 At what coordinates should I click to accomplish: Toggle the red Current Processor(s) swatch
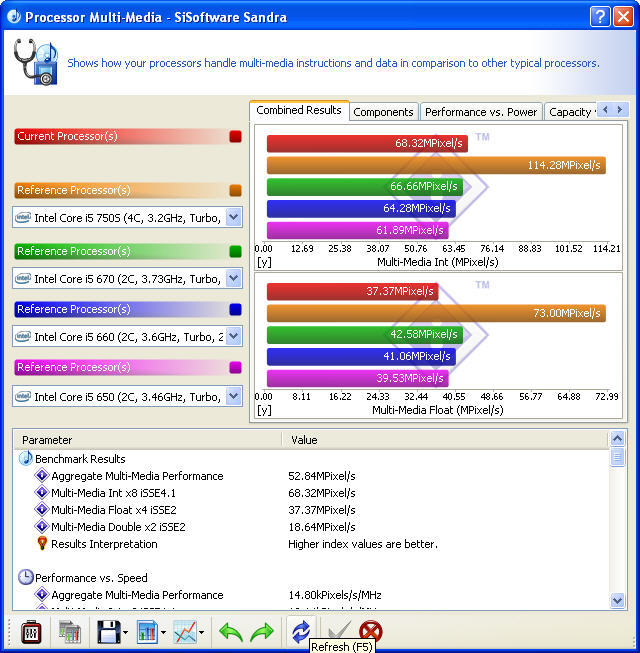pyautogui.click(x=235, y=137)
